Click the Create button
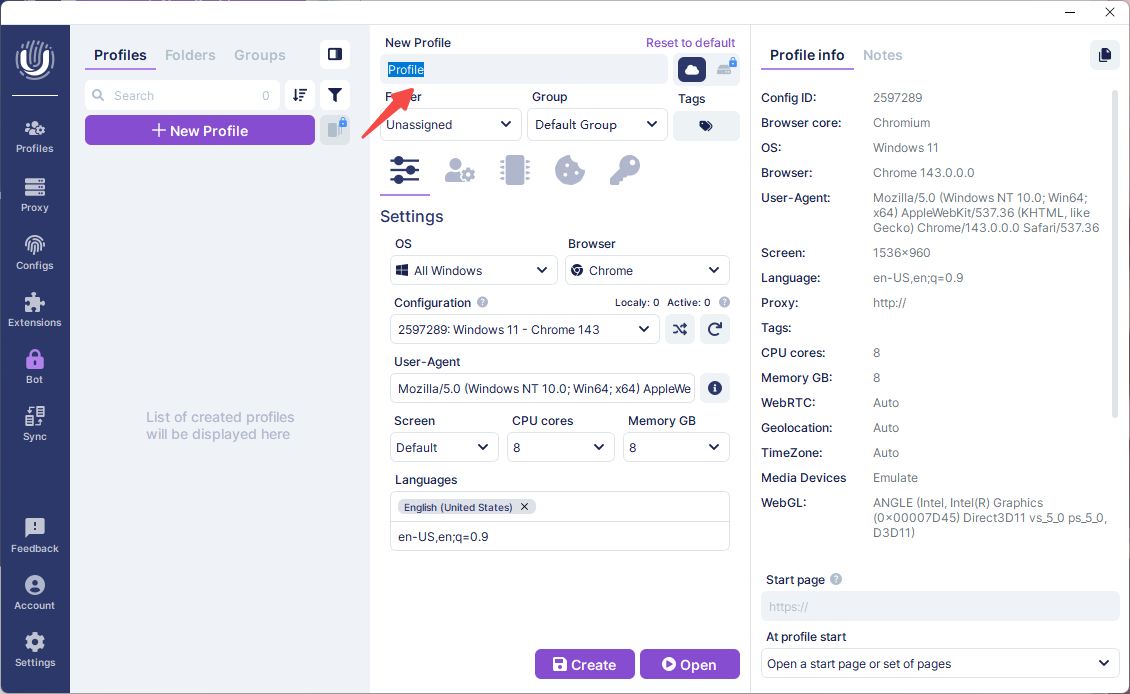The image size is (1130, 694). click(x=584, y=665)
